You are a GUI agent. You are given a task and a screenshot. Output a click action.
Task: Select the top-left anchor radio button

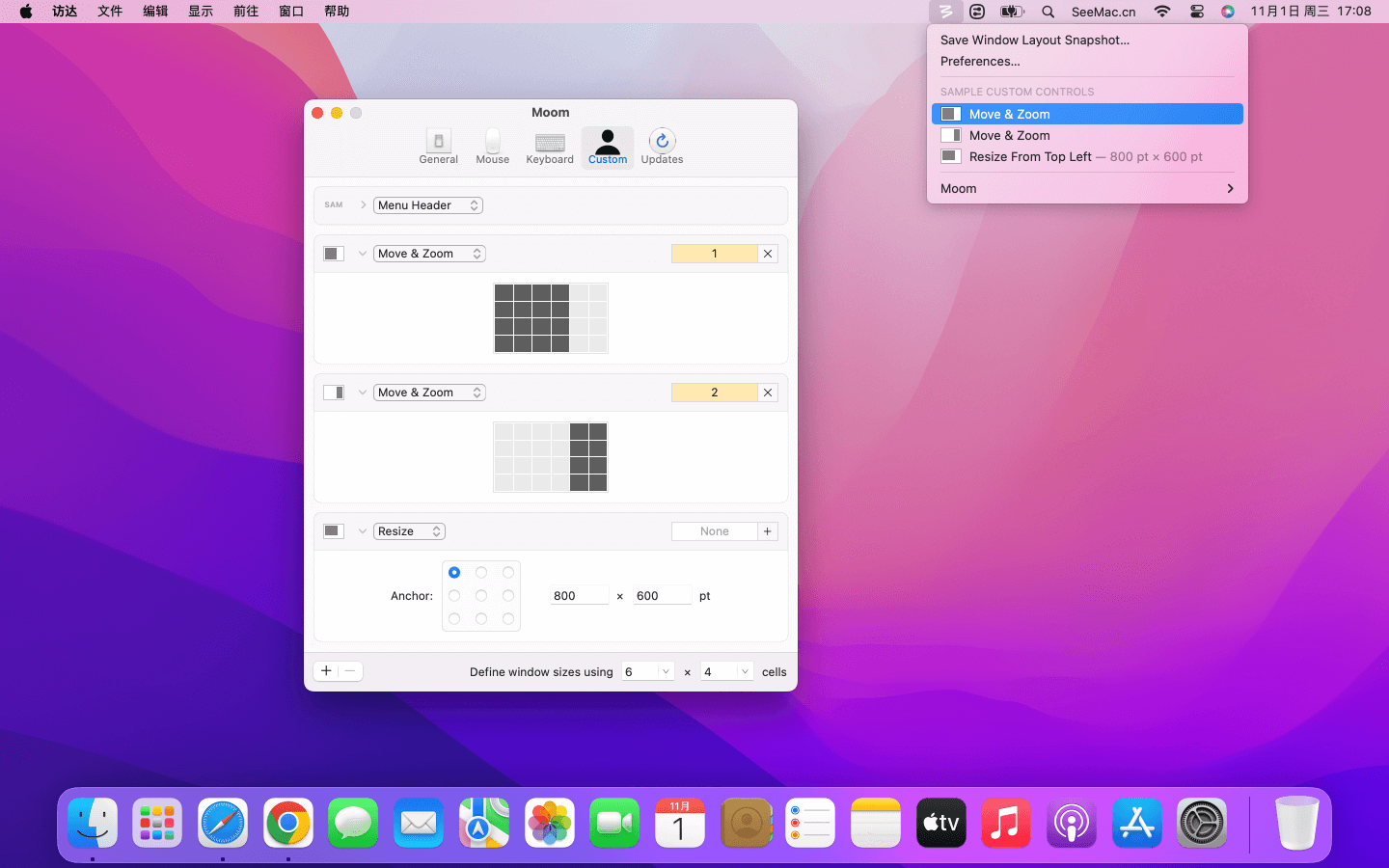[454, 573]
